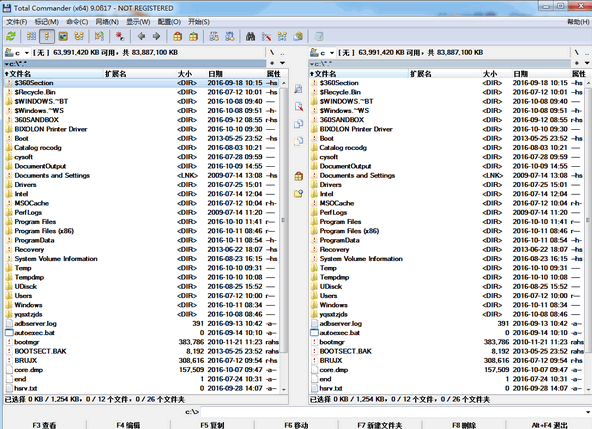
Task: Expand left panel directory history arrow
Action: 282,63
